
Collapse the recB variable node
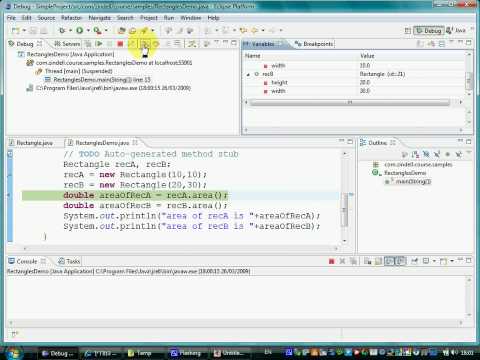pos(248,74)
